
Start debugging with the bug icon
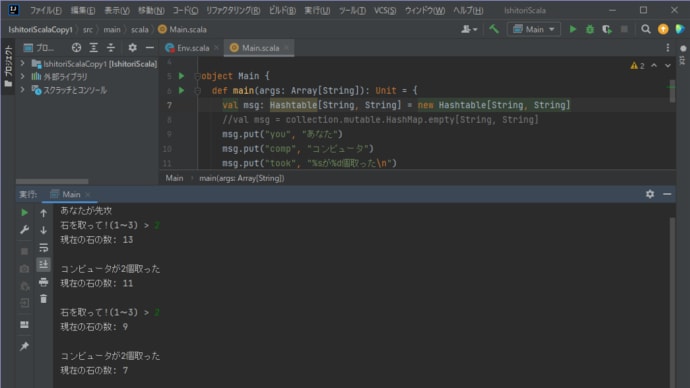point(590,29)
